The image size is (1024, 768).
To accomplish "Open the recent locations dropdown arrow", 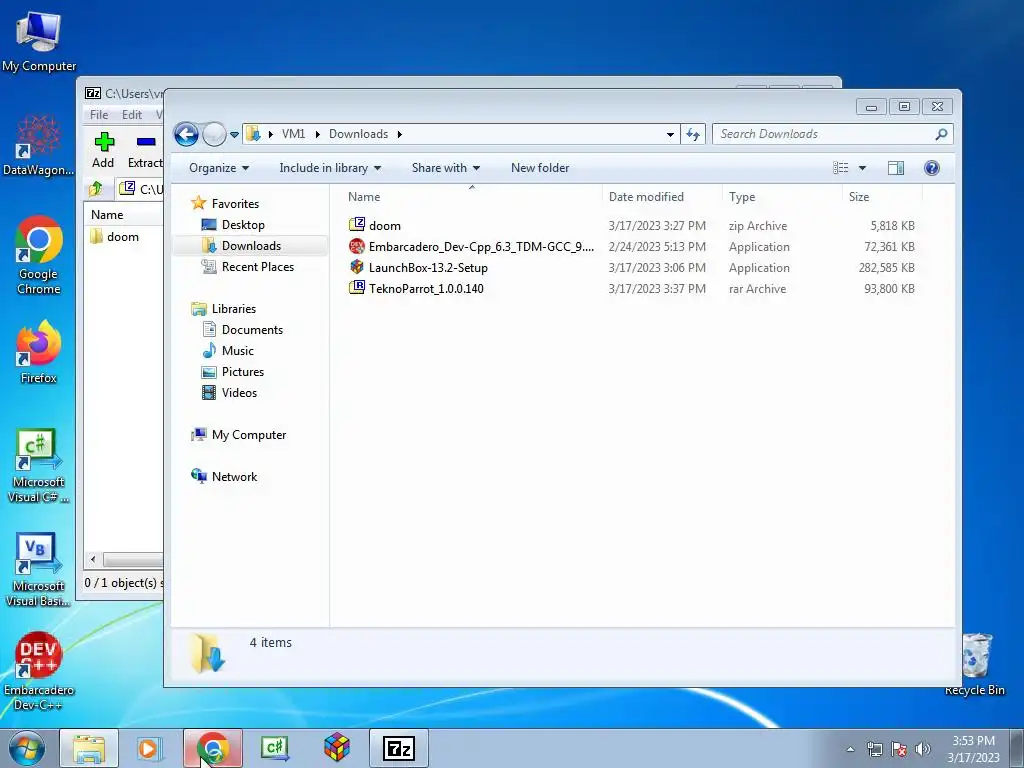I will click(234, 135).
